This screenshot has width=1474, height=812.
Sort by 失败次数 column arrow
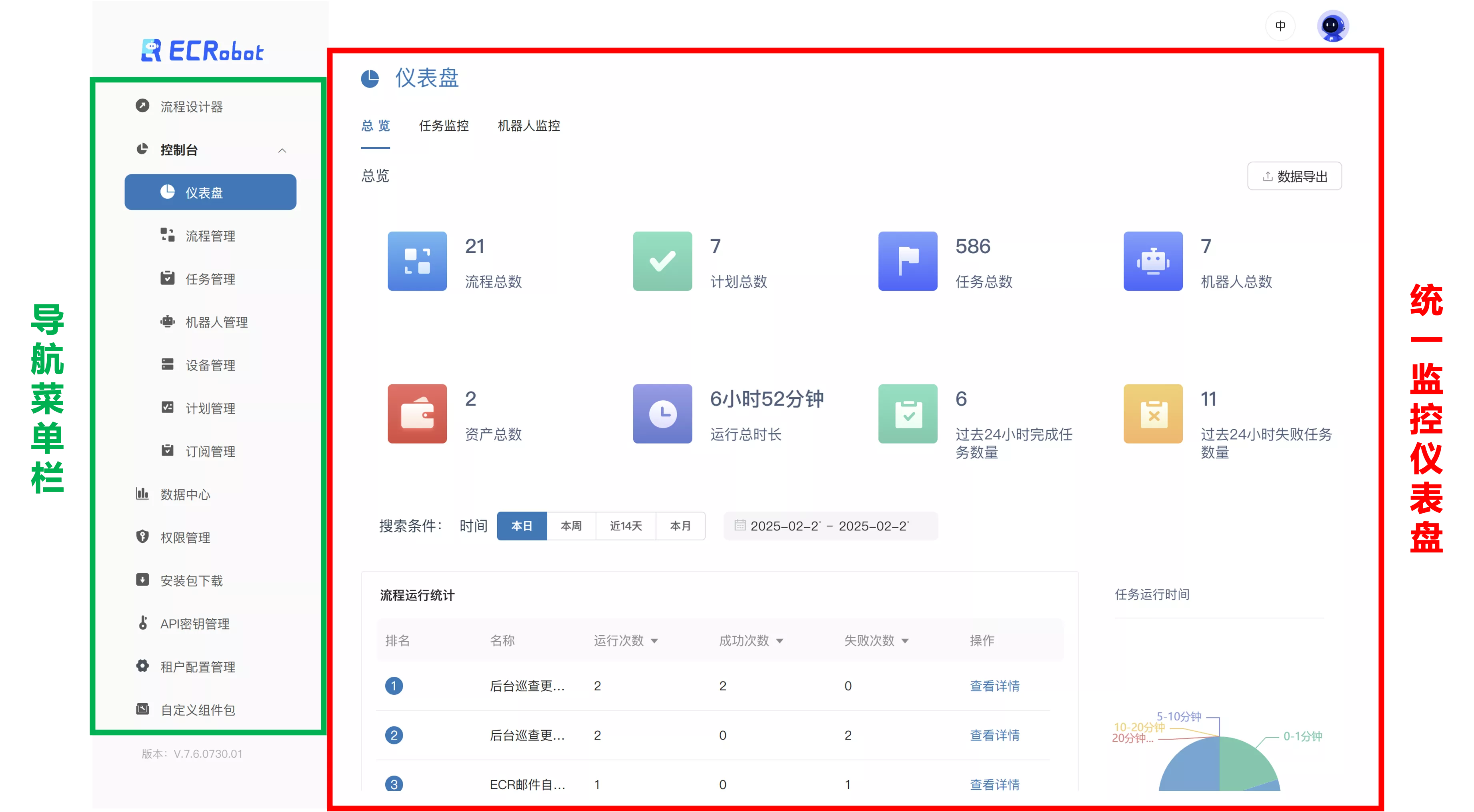click(905, 642)
